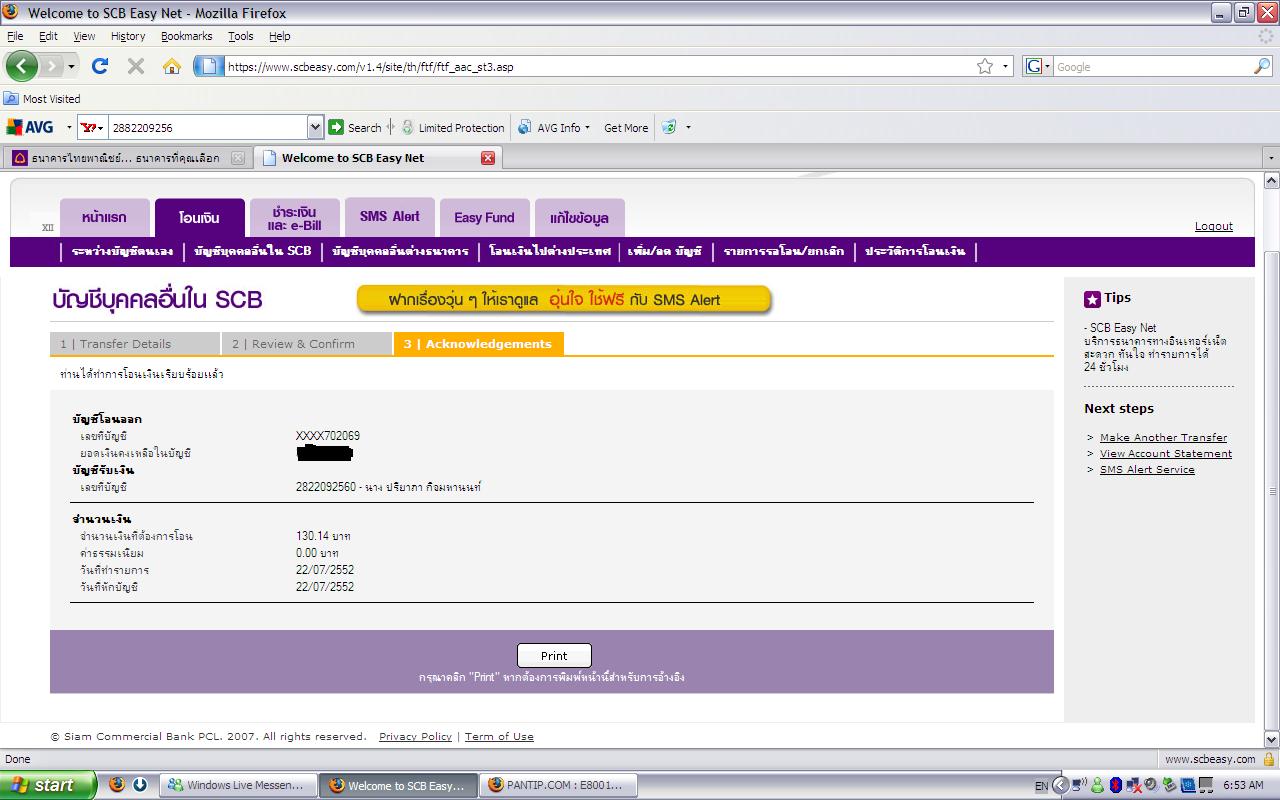Open the View menu

(x=84, y=36)
